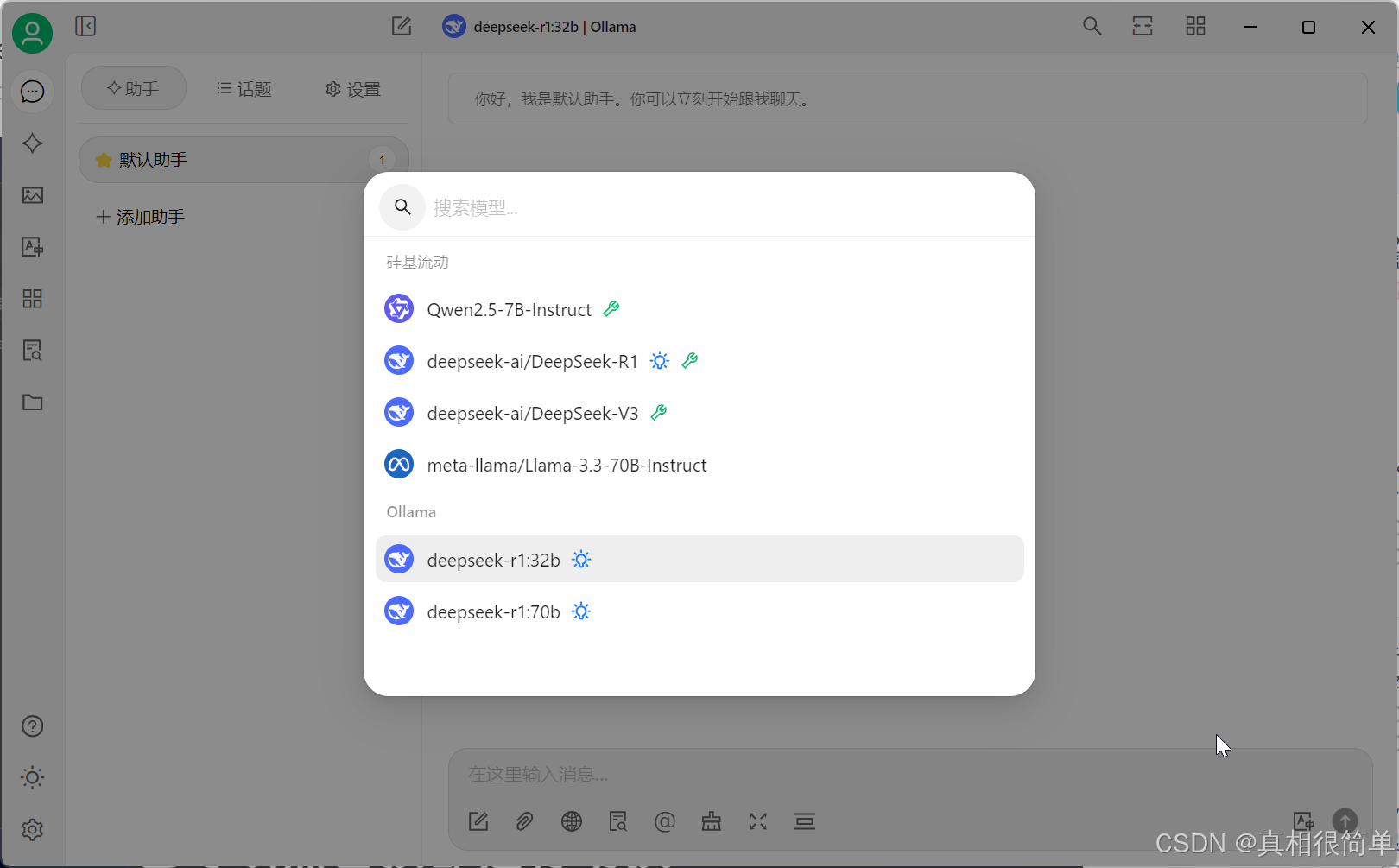Attach a file with paperclip icon
The width and height of the screenshot is (1399, 868).
click(x=524, y=821)
